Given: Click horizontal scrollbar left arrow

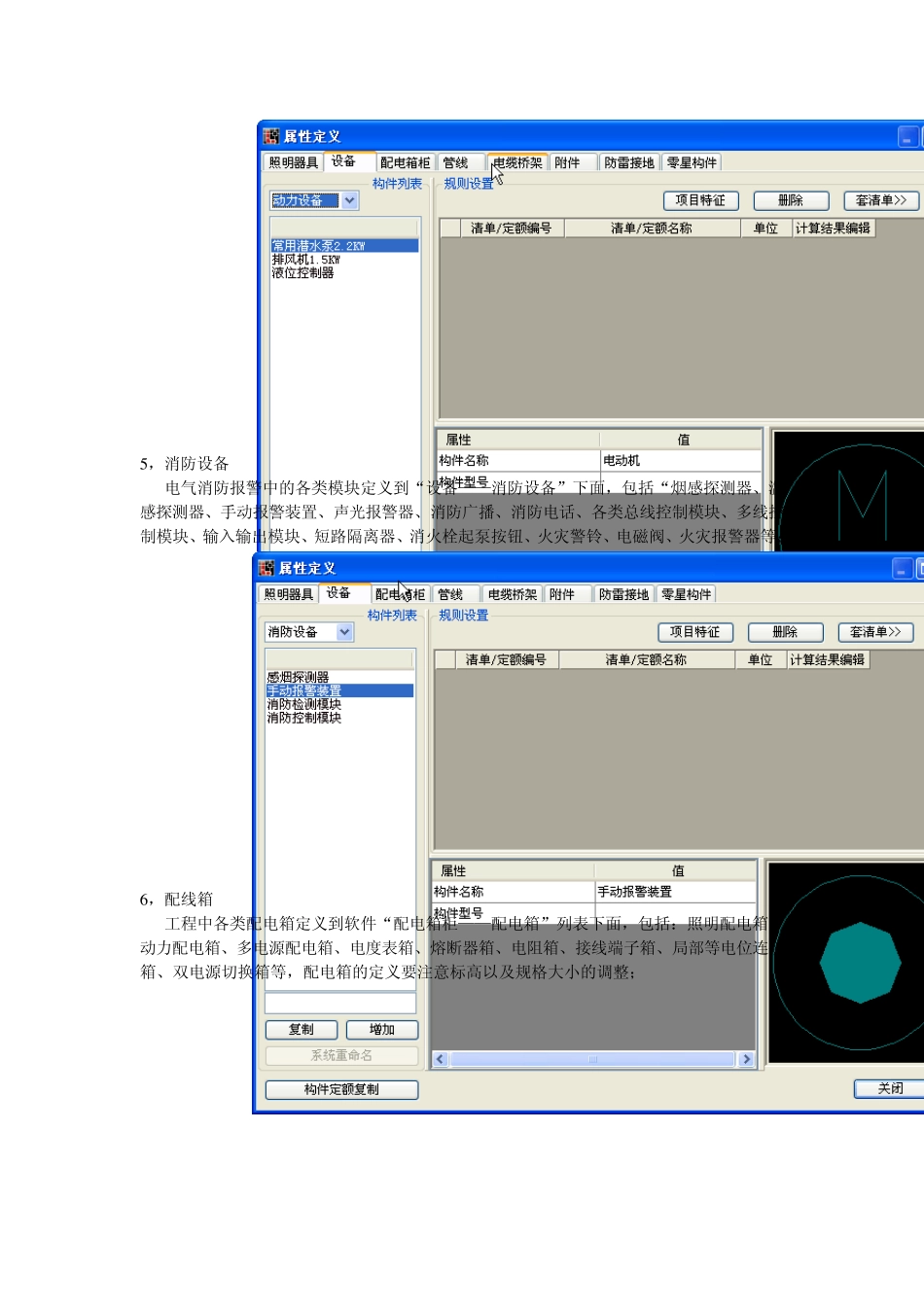Looking at the screenshot, I should click(x=441, y=1060).
